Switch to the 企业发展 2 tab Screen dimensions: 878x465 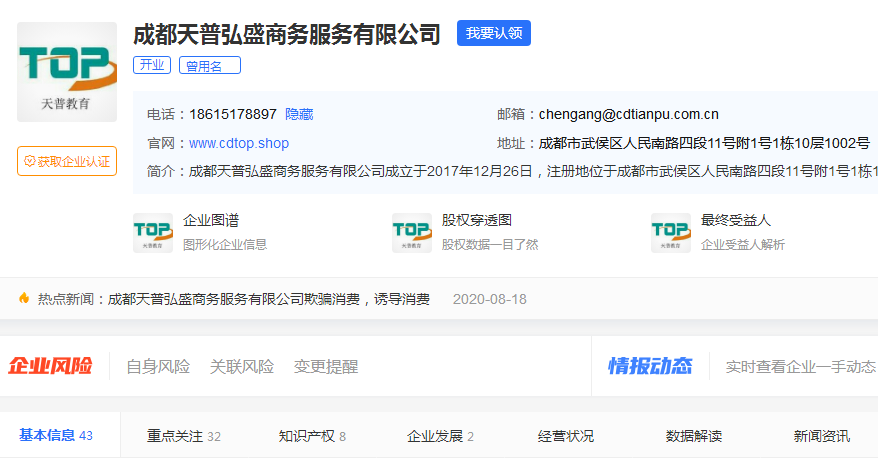point(440,436)
